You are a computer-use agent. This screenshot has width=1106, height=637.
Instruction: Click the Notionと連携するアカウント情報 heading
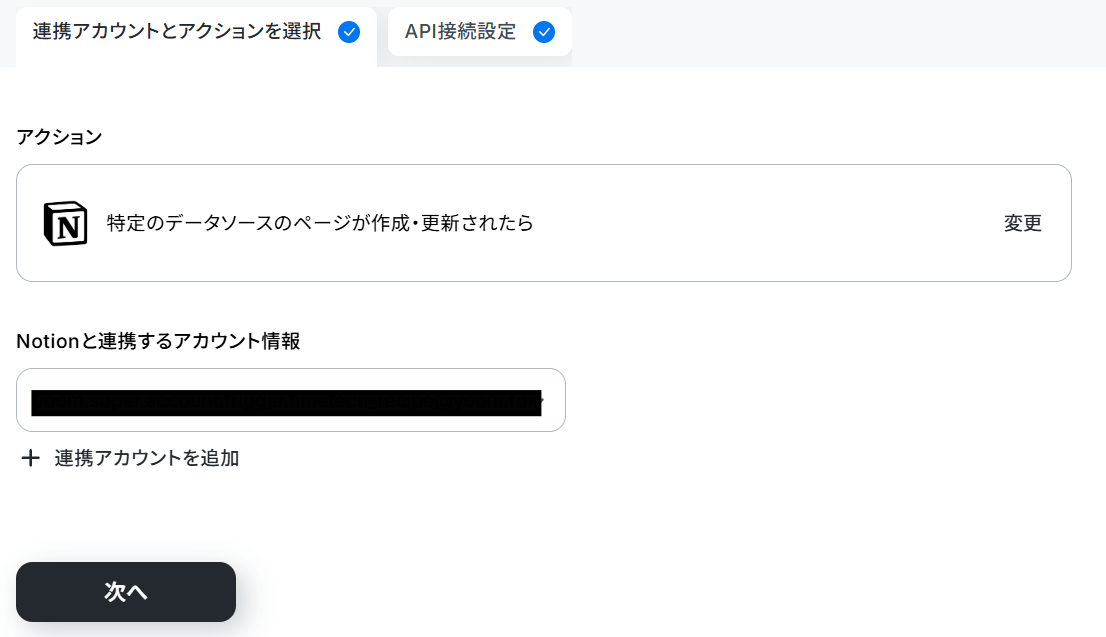pyautogui.click(x=158, y=341)
